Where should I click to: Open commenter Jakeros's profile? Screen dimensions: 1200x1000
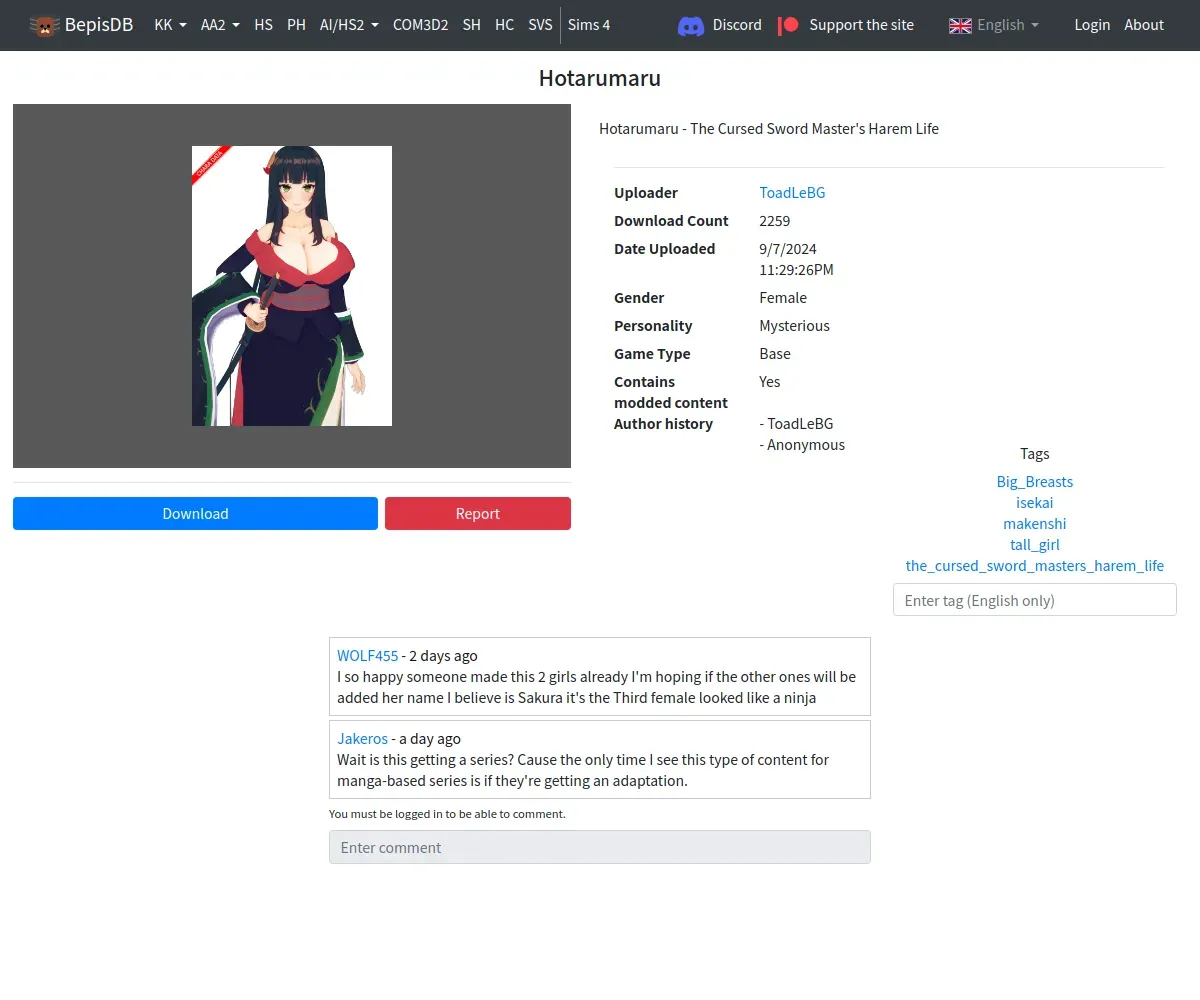point(362,739)
